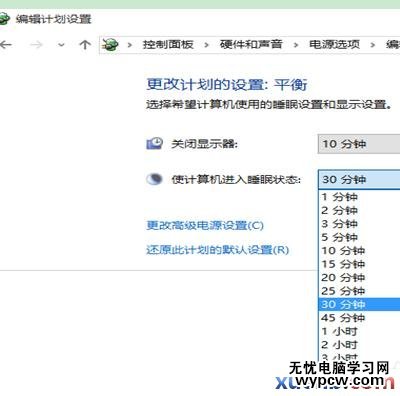
Task: Click the Back navigation arrow
Action: [x=6, y=44]
